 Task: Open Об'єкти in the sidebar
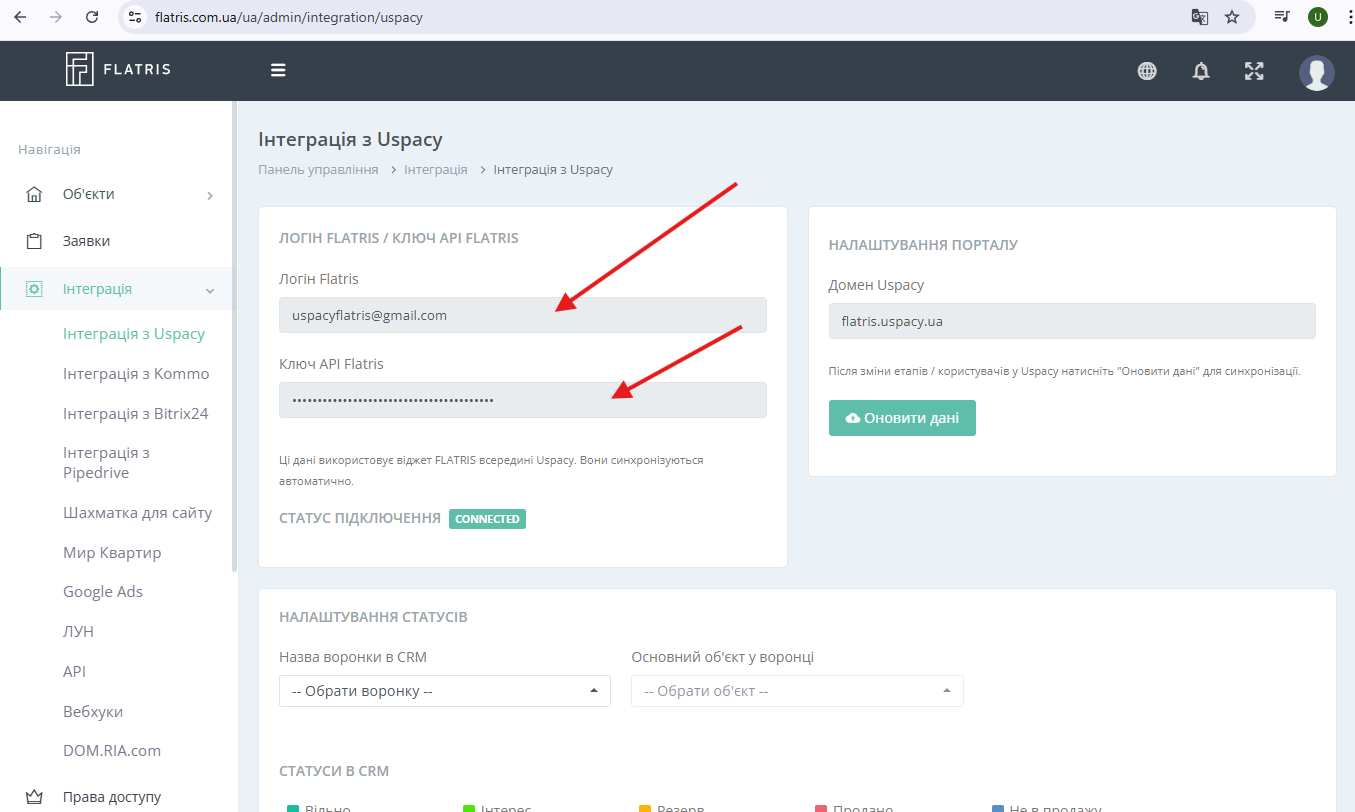coord(89,194)
